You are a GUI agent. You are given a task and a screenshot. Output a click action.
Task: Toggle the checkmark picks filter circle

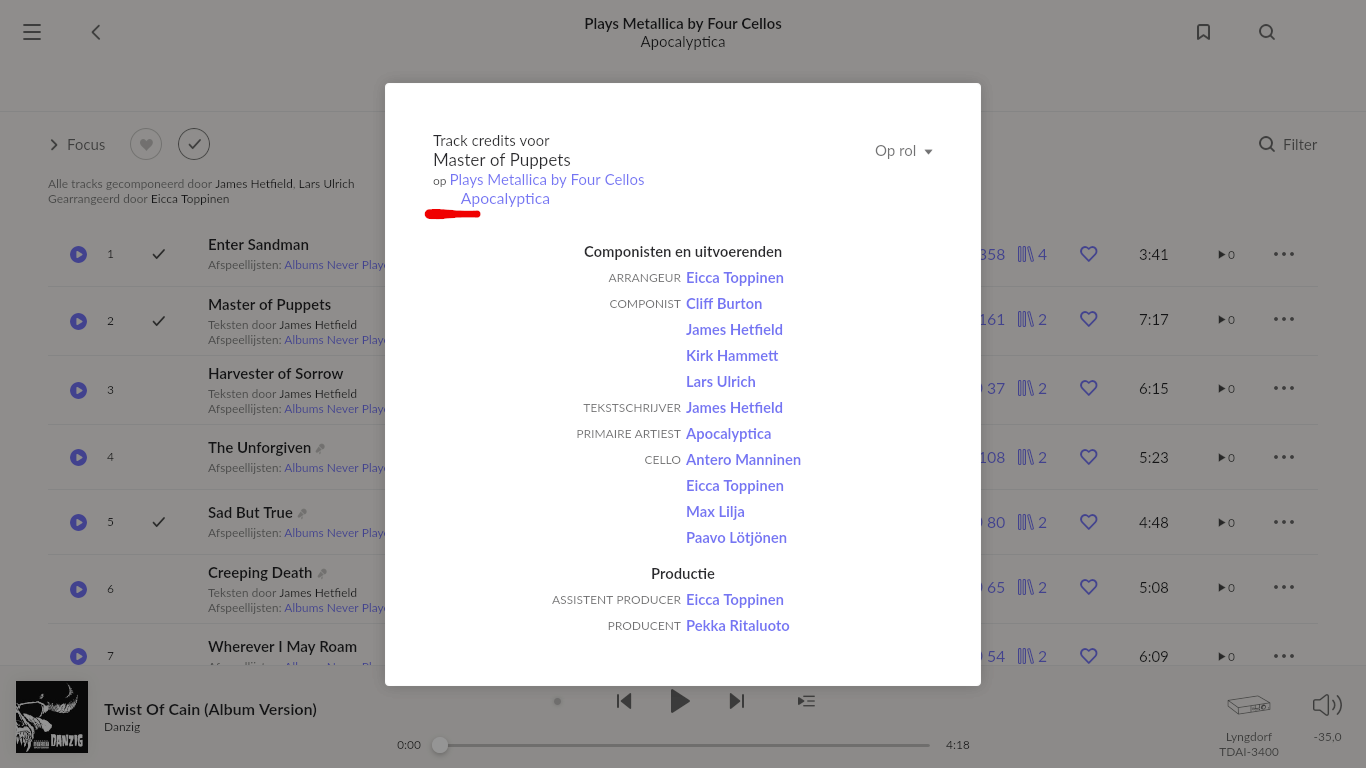tap(194, 144)
